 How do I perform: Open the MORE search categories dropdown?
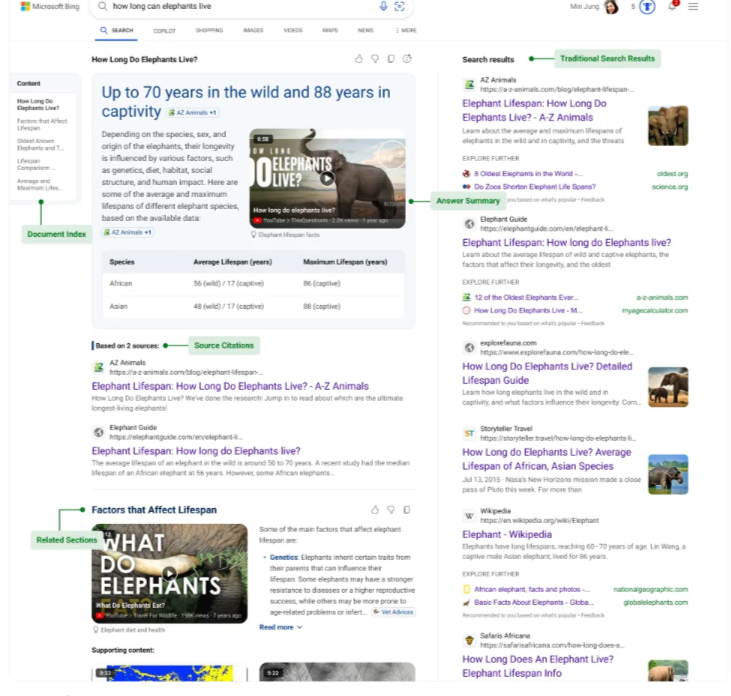click(x=408, y=31)
